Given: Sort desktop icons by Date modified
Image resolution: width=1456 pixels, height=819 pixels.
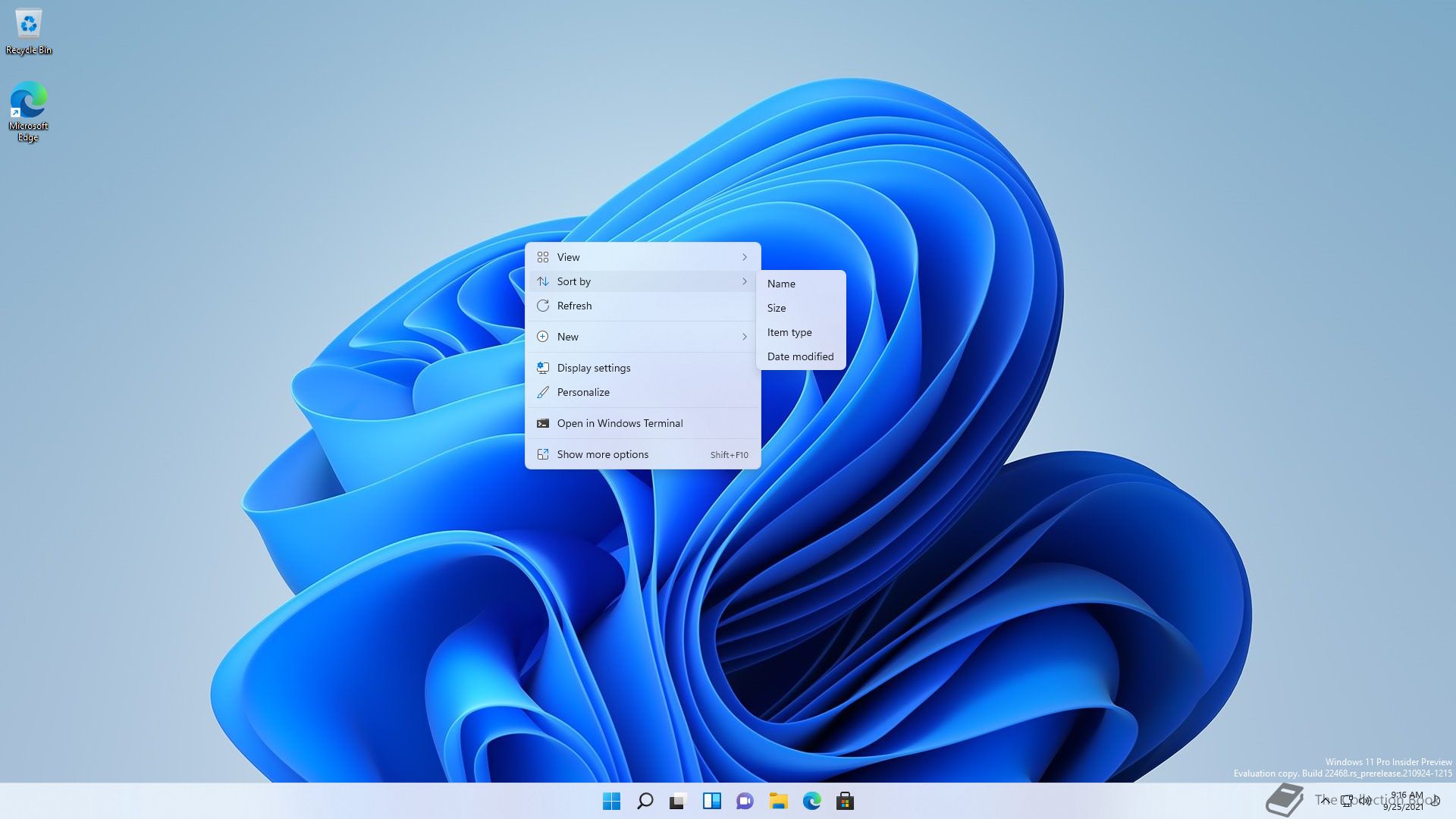Looking at the screenshot, I should pos(801,356).
